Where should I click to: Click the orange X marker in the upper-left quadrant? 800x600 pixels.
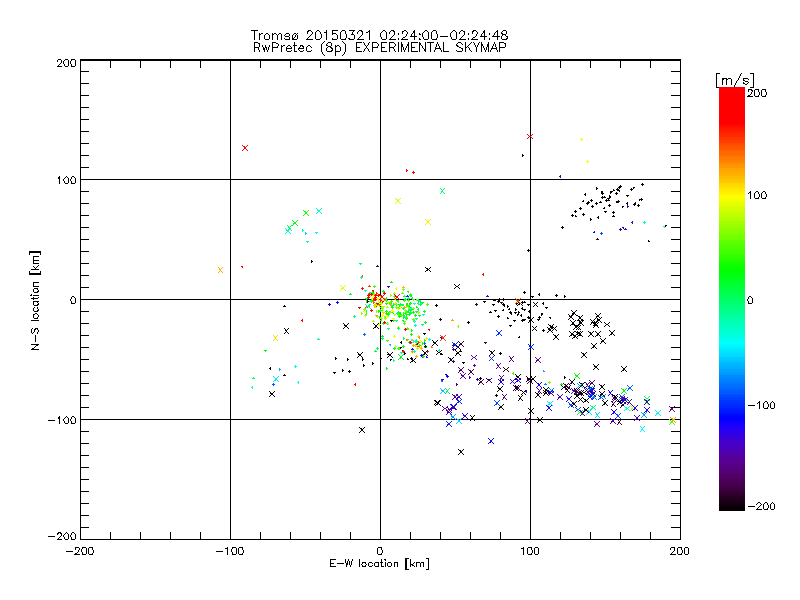[x=220, y=270]
